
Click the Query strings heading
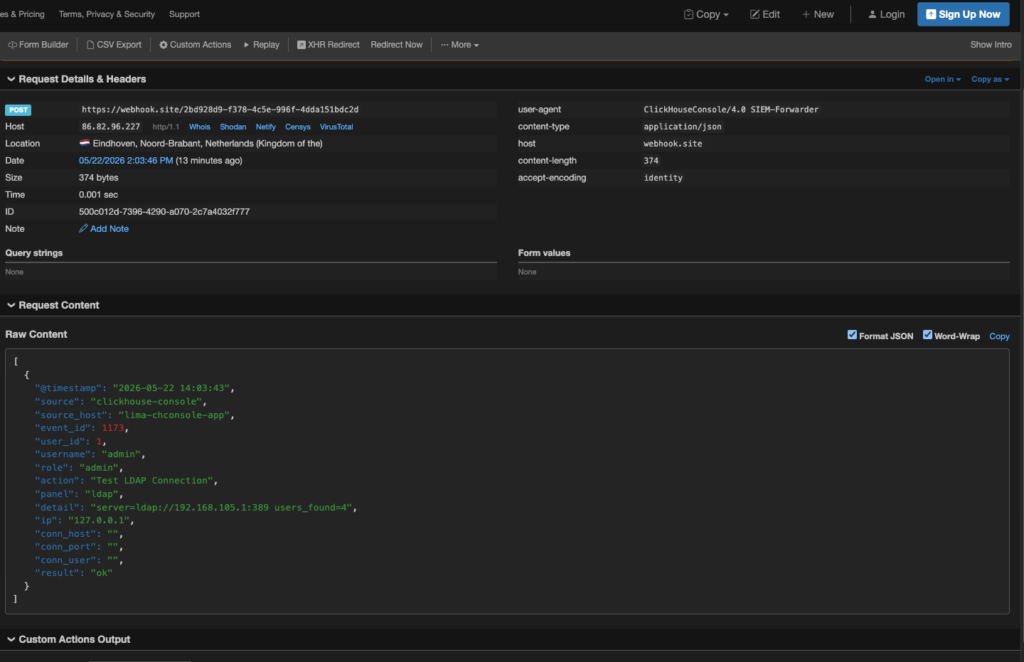tap(34, 253)
